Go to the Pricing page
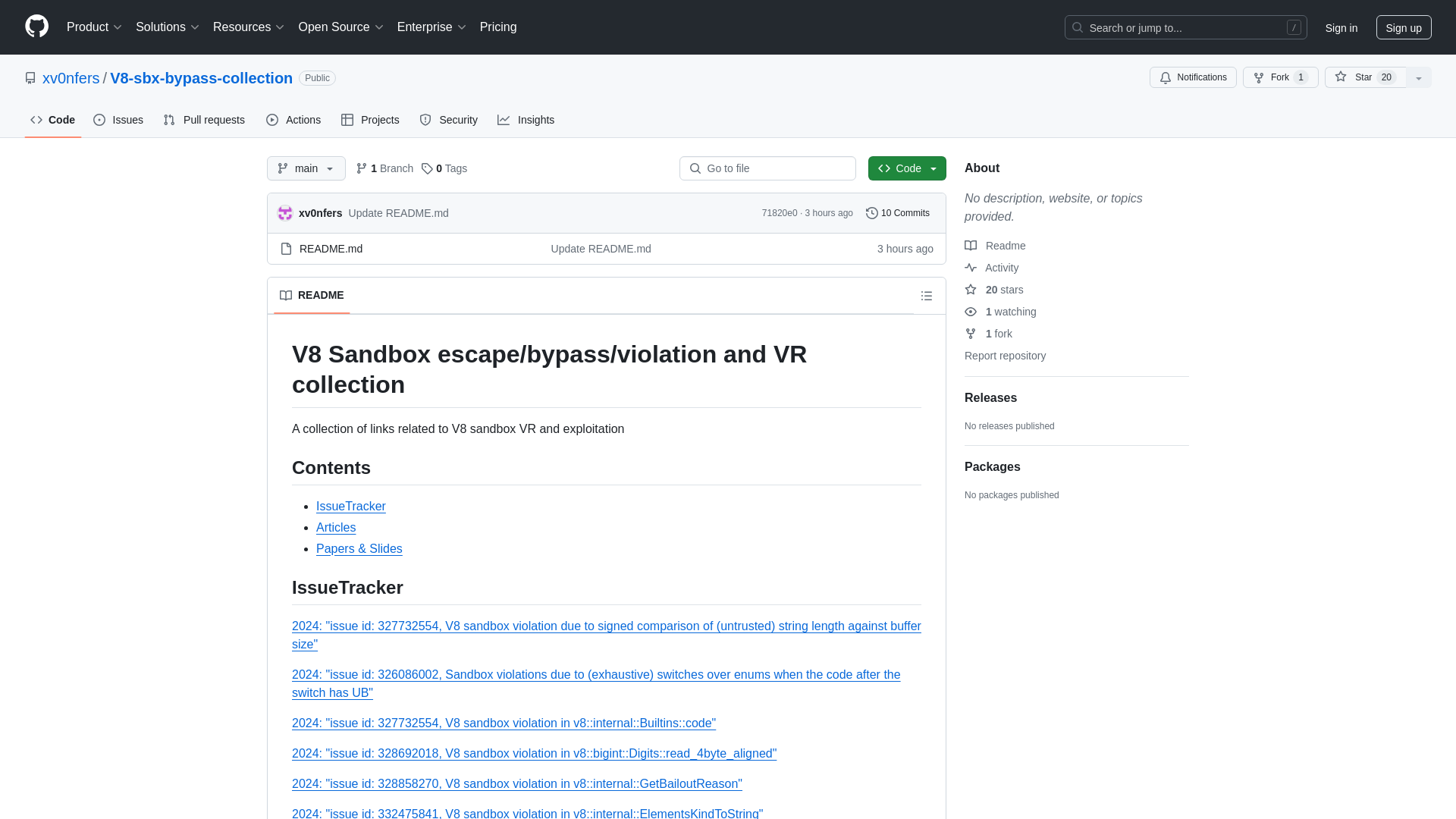The height and width of the screenshot is (819, 1456). (x=498, y=27)
